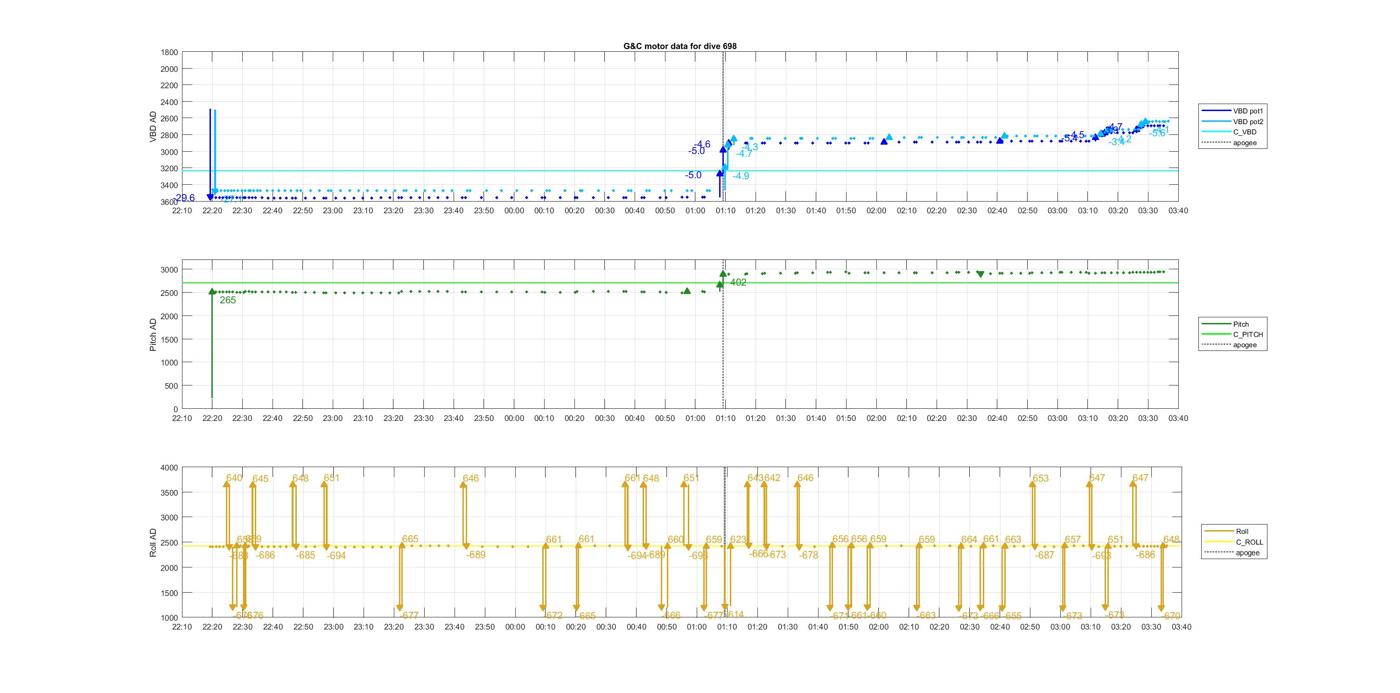
Task: Click the title "G&C motor data for dive 698"
Action: point(680,46)
